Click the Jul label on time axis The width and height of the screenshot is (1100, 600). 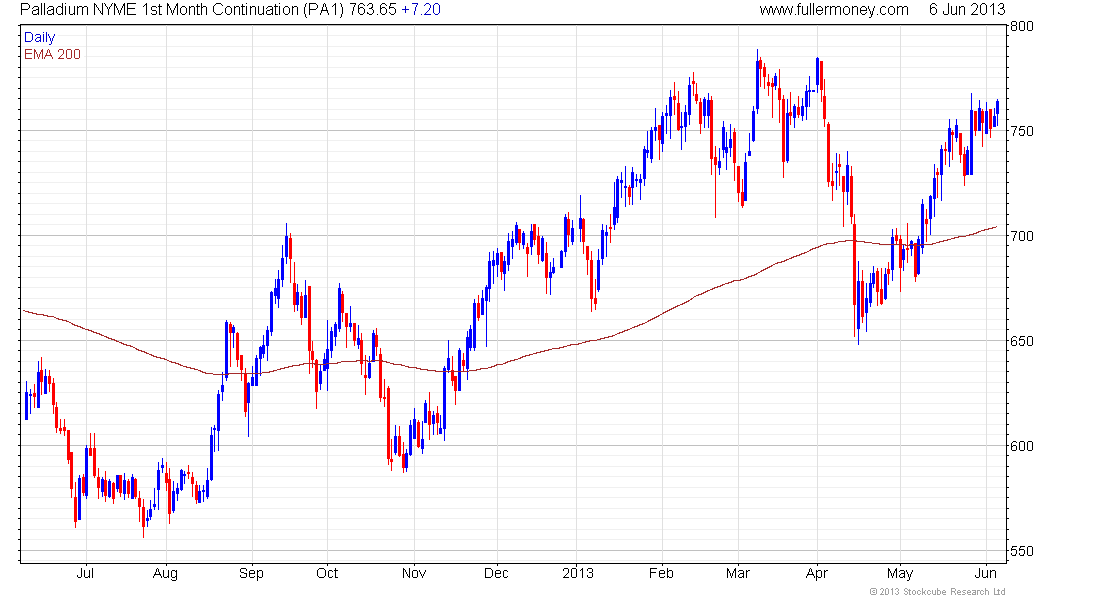click(x=85, y=573)
